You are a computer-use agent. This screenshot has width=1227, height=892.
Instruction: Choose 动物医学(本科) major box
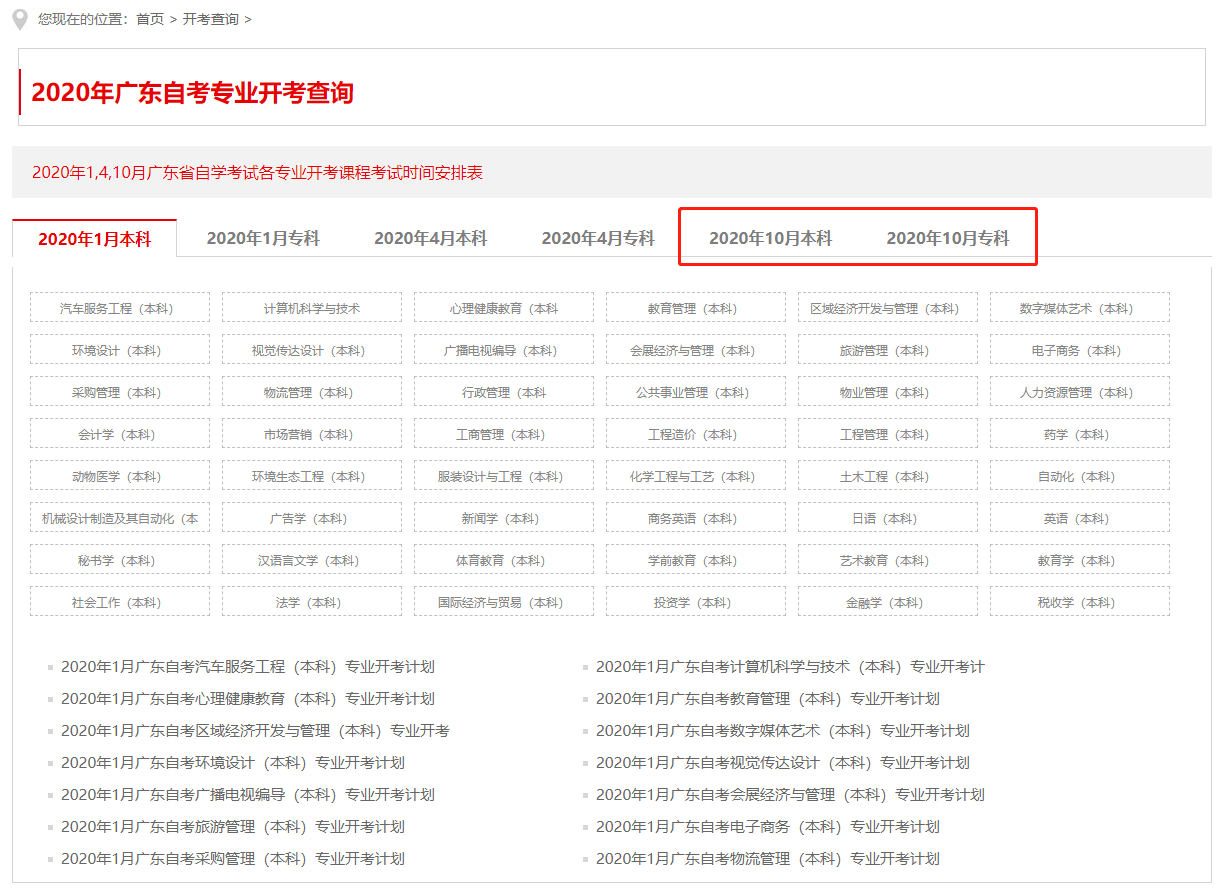pyautogui.click(x=120, y=476)
